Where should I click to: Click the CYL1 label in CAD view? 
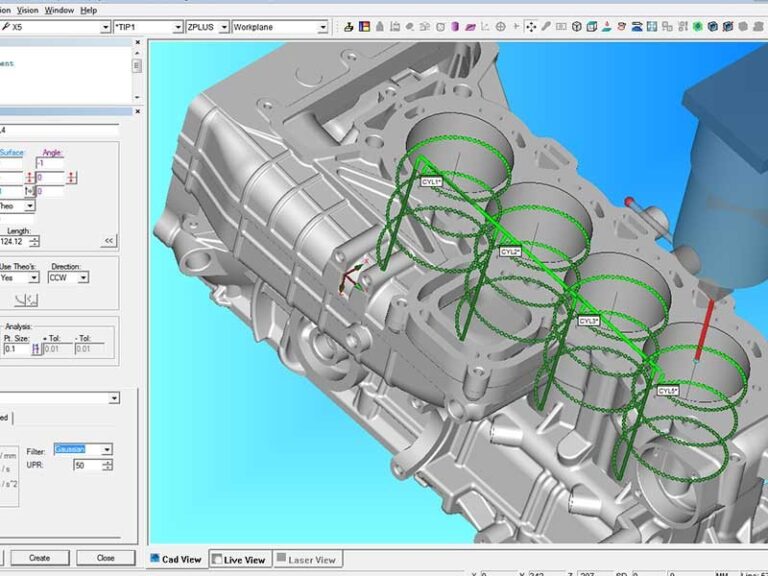coord(430,182)
